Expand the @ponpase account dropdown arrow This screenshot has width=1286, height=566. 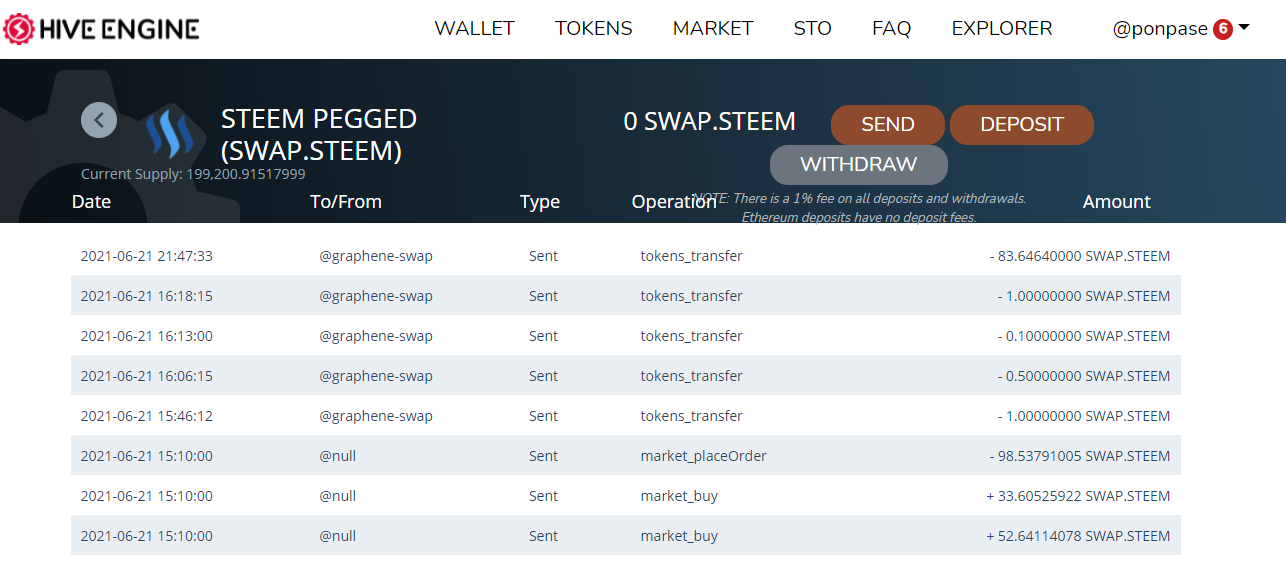click(x=1244, y=27)
